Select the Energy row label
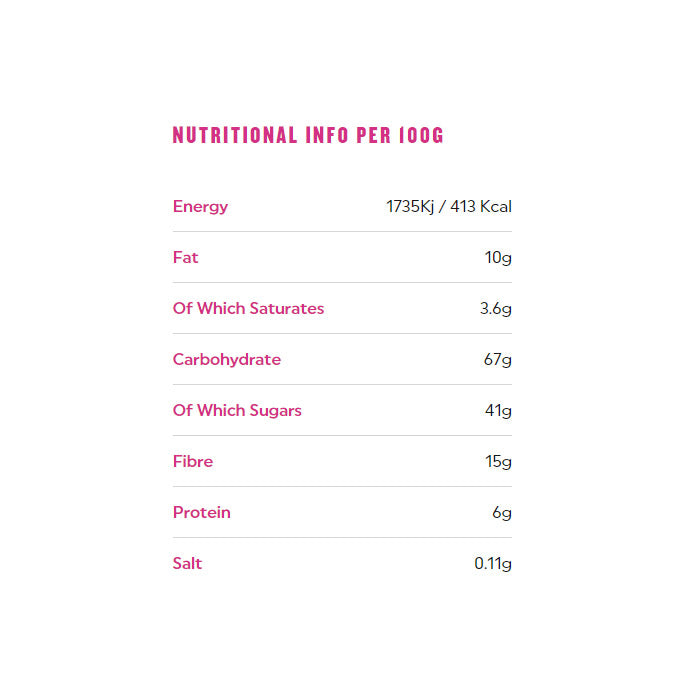Screen dimensions: 700x700 click(200, 207)
